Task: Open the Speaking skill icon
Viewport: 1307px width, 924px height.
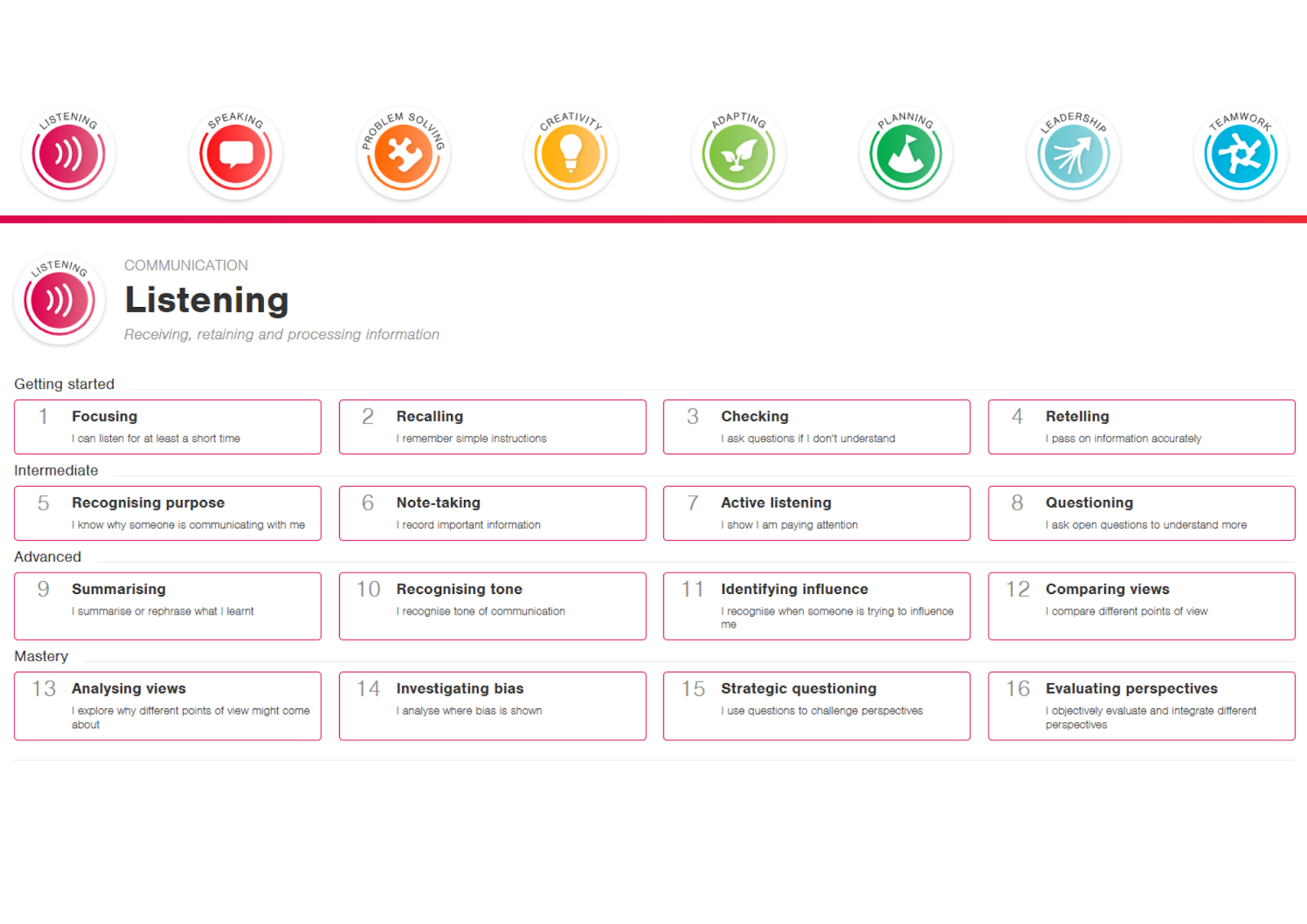Action: [236, 153]
